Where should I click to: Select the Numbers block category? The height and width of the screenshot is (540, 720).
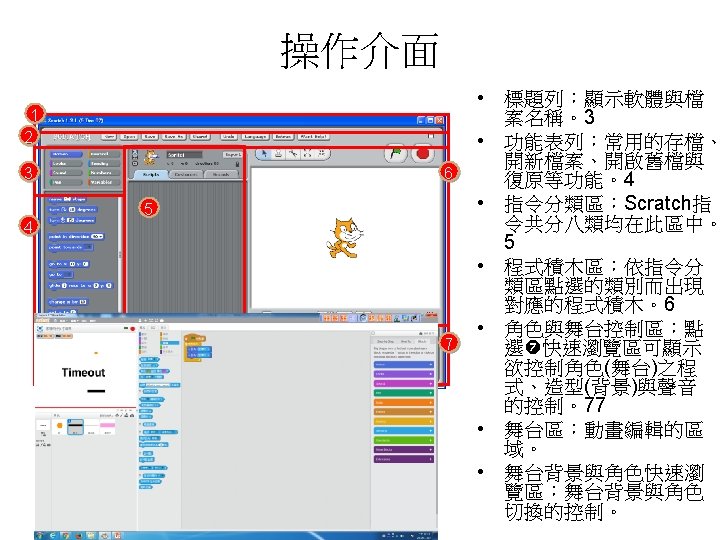pyautogui.click(x=104, y=173)
